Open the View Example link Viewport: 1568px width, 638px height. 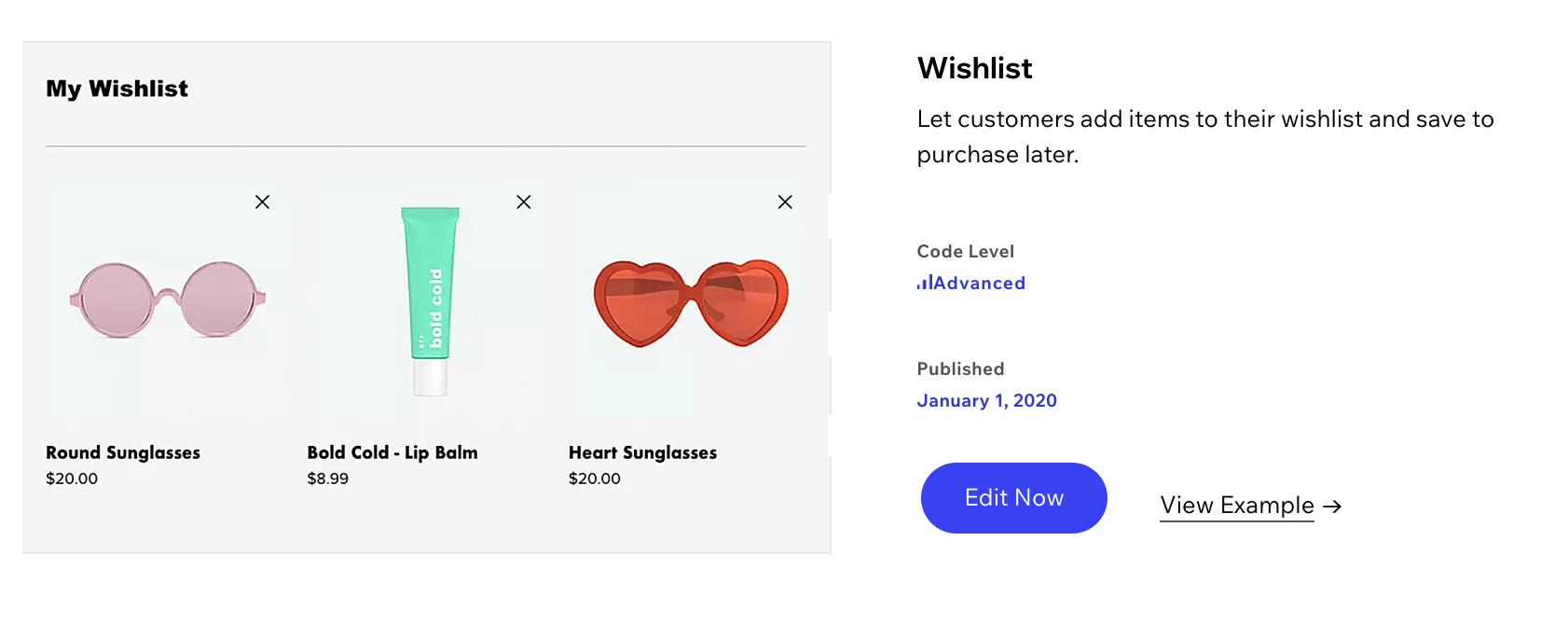[1236, 506]
